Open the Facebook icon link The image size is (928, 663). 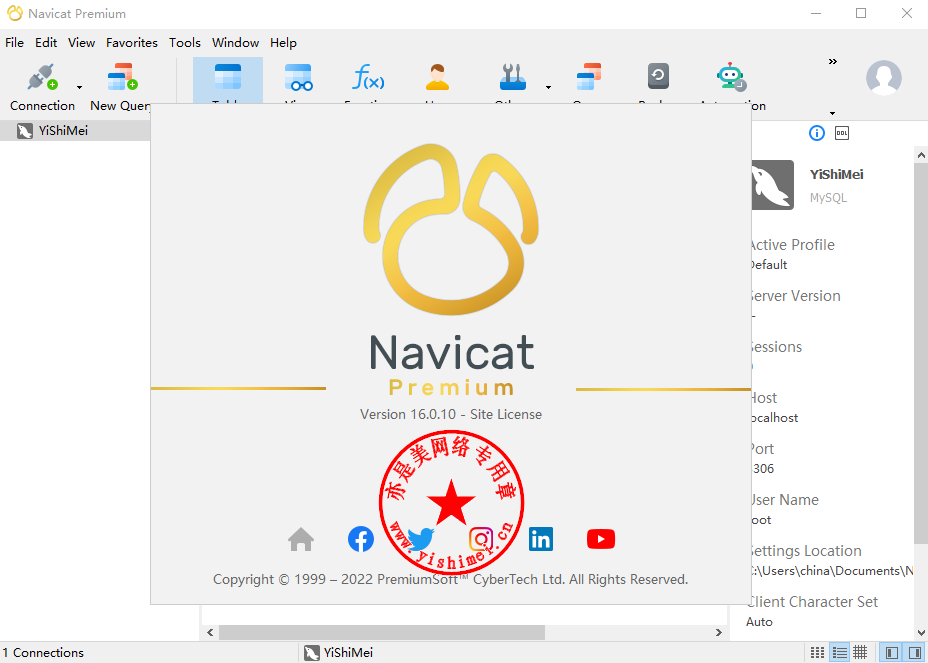360,539
